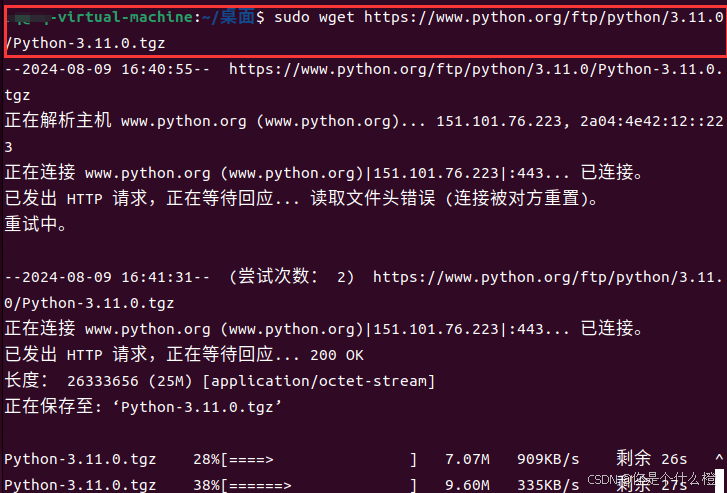
Task: Click the 38% download progress bar
Action: (318, 485)
